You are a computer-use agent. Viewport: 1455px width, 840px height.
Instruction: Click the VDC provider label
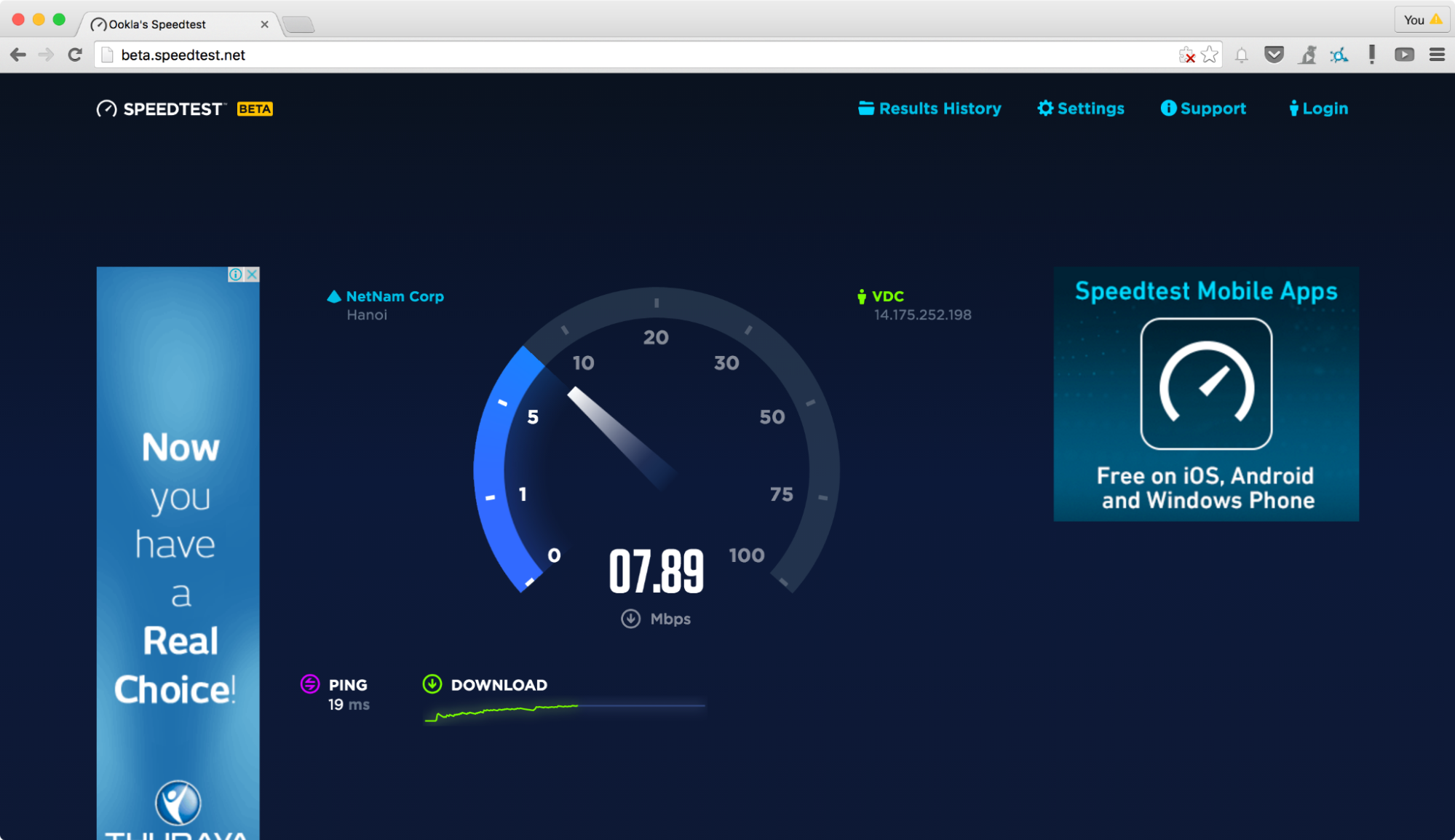(888, 296)
